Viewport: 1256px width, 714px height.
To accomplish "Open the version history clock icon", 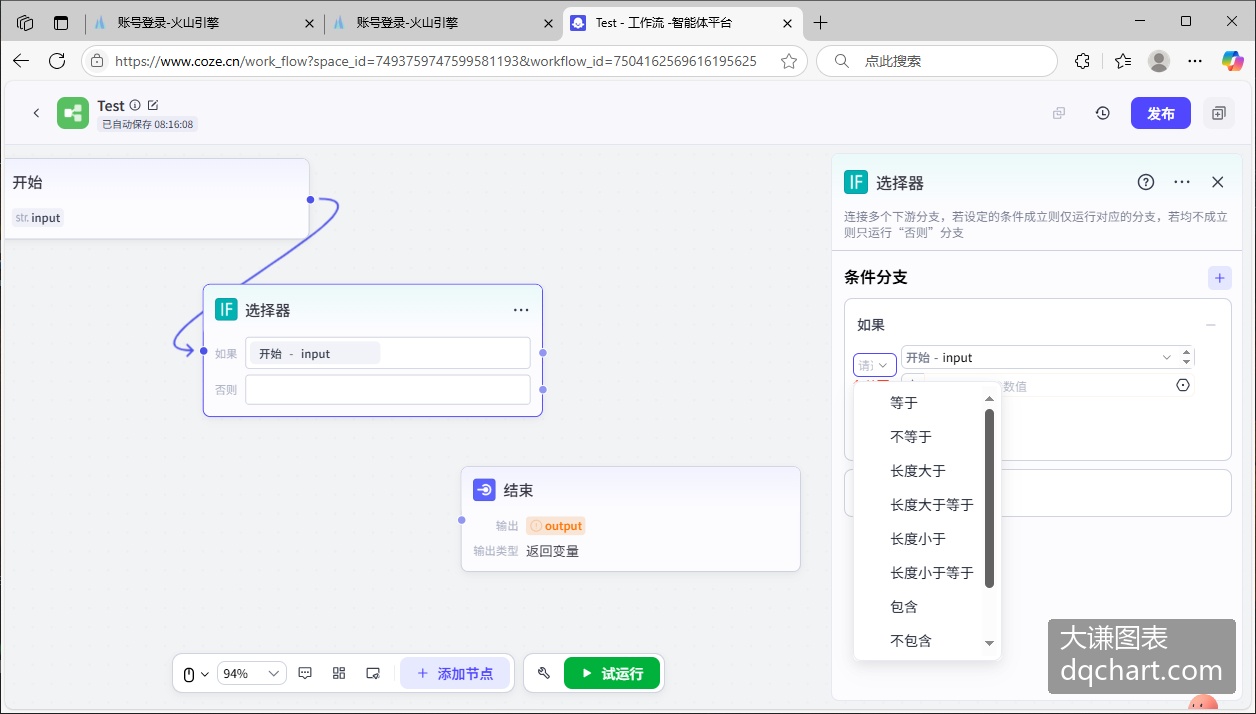I will [1102, 113].
